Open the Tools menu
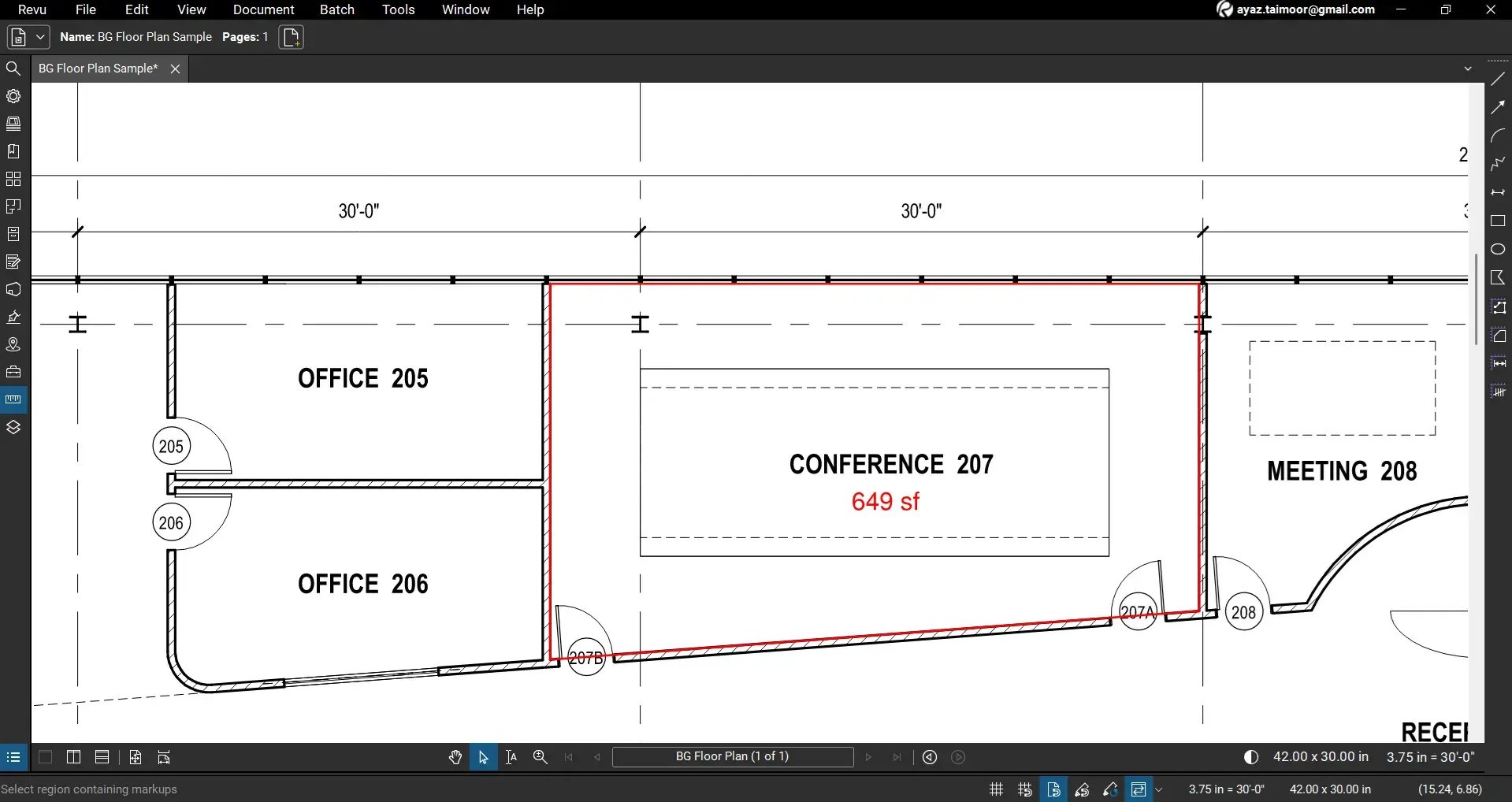The height and width of the screenshot is (802, 1512). pyautogui.click(x=399, y=9)
